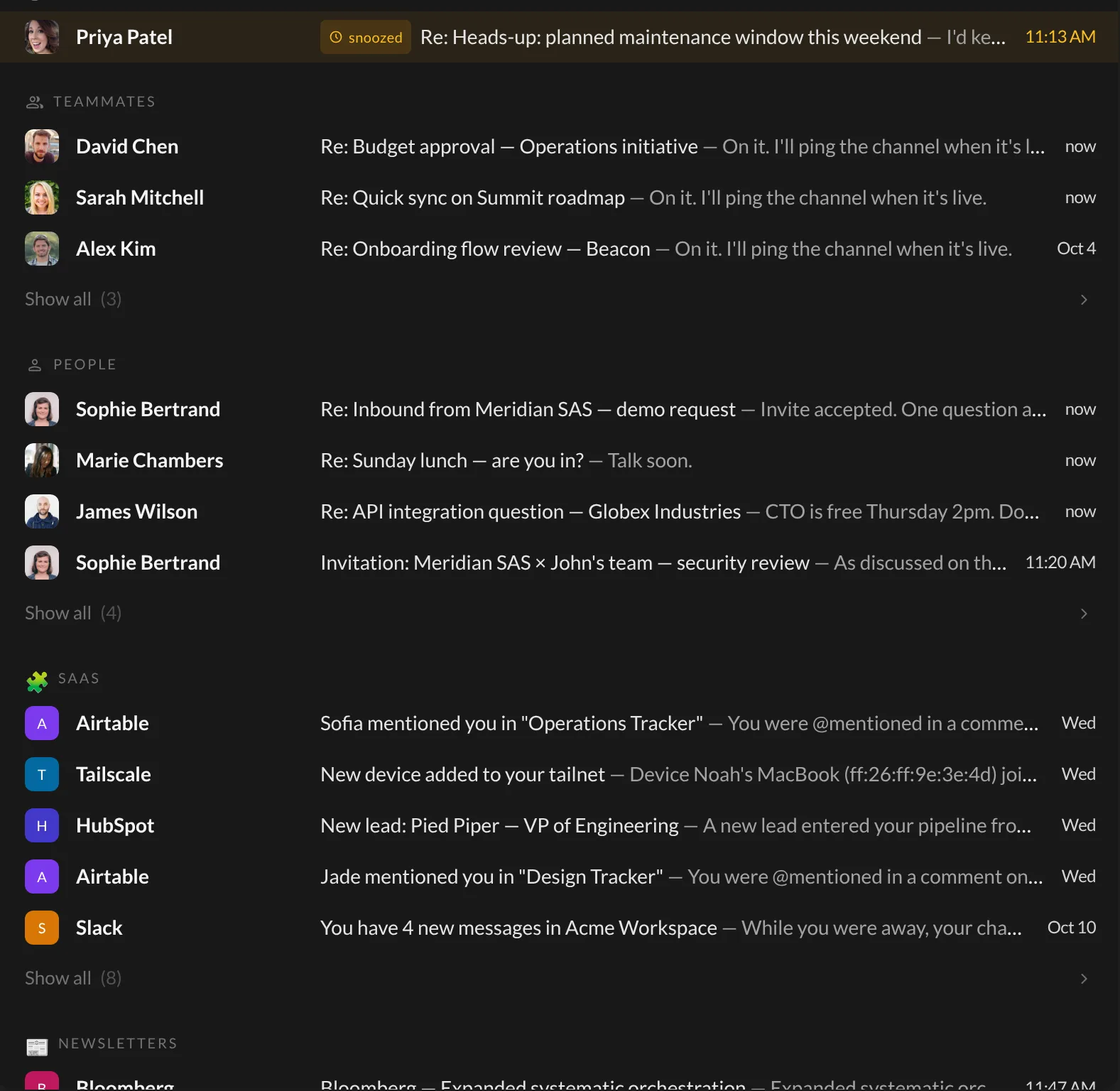Open the planned maintenance window email
Image resolution: width=1120 pixels, height=1091 pixels.
point(560,37)
